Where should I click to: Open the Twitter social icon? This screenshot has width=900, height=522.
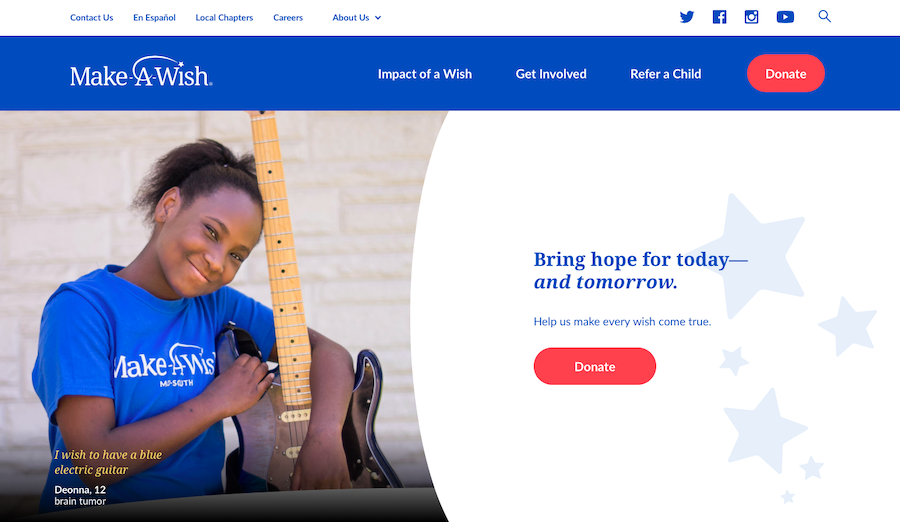pyautogui.click(x=686, y=17)
